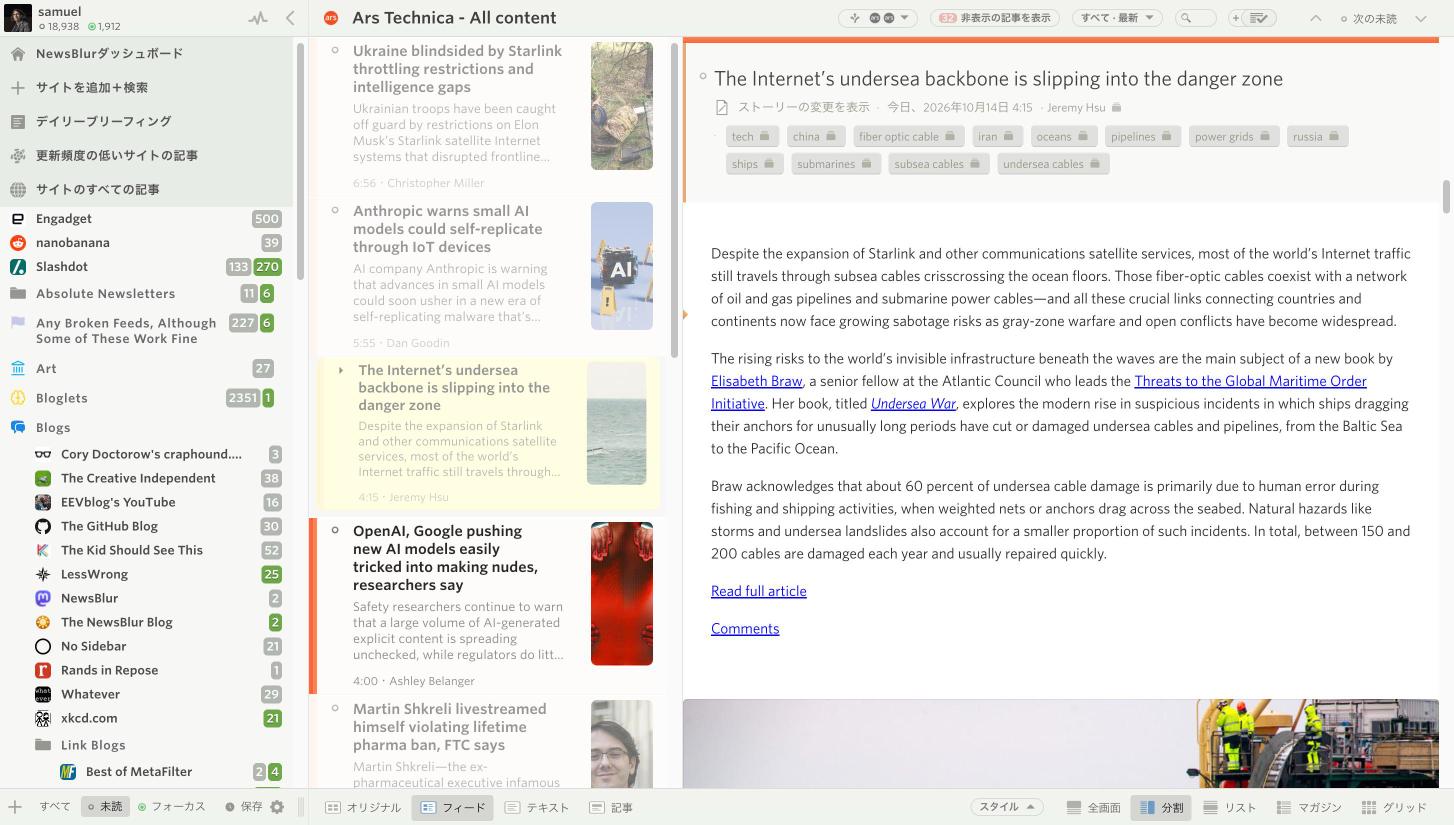Collapse the sidebar with the left chevron
This screenshot has height=825, width=1454.
[290, 18]
